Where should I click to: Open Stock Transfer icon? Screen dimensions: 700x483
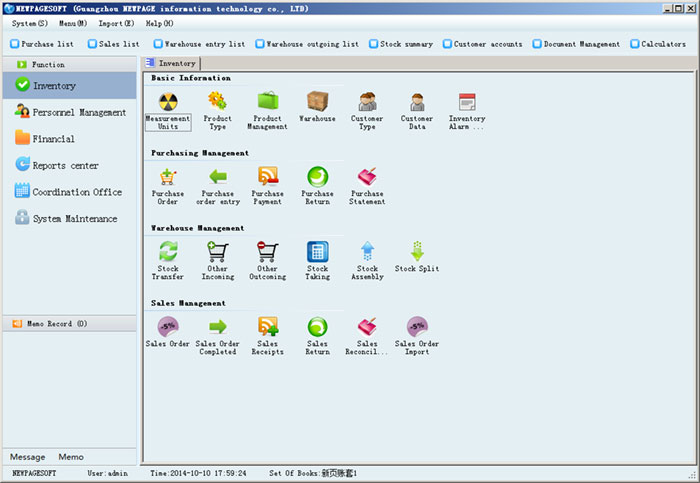coord(167,252)
